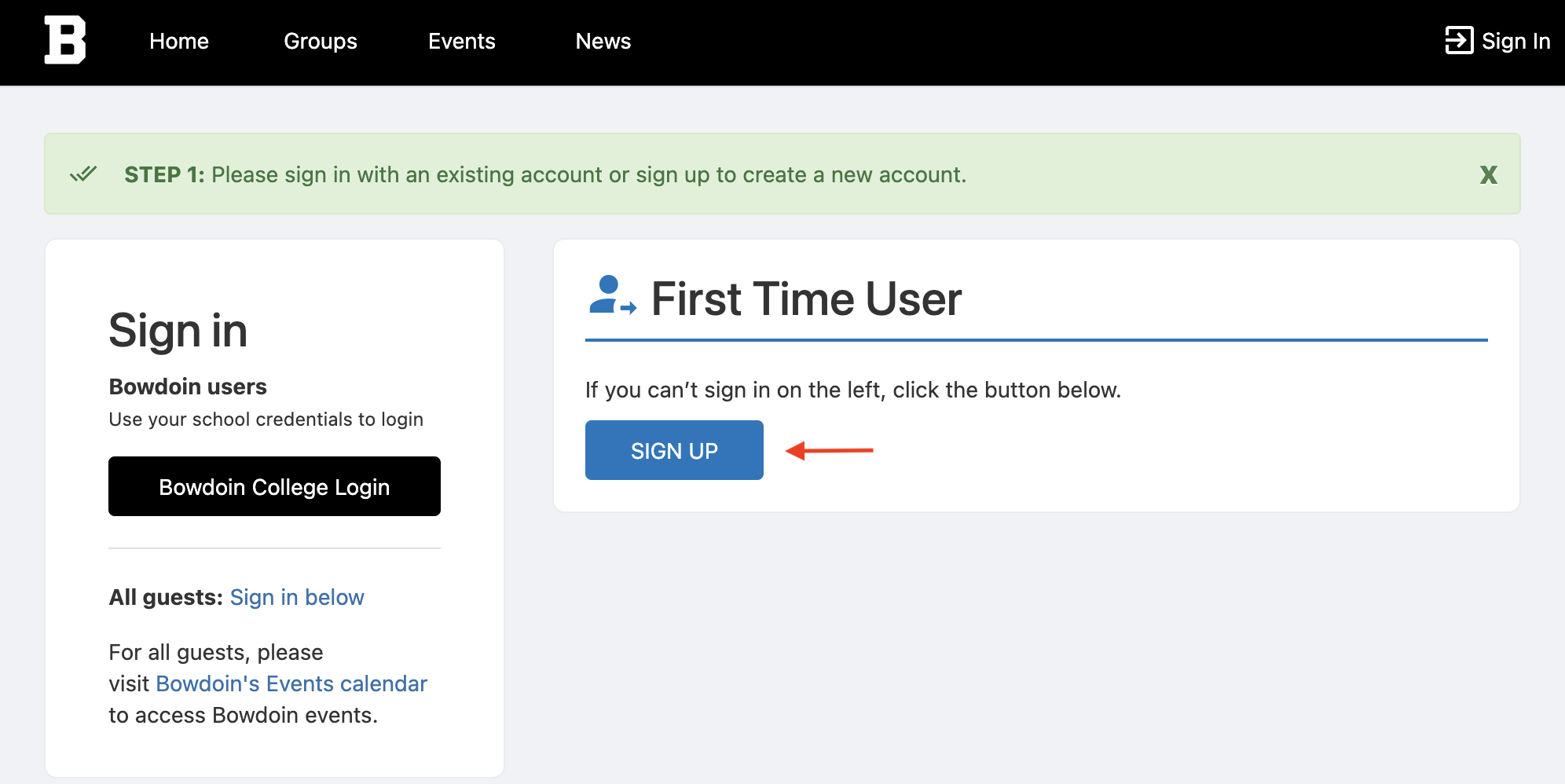The image size is (1565, 784).
Task: Open the Bowdoin's Events calendar link
Action: [291, 683]
